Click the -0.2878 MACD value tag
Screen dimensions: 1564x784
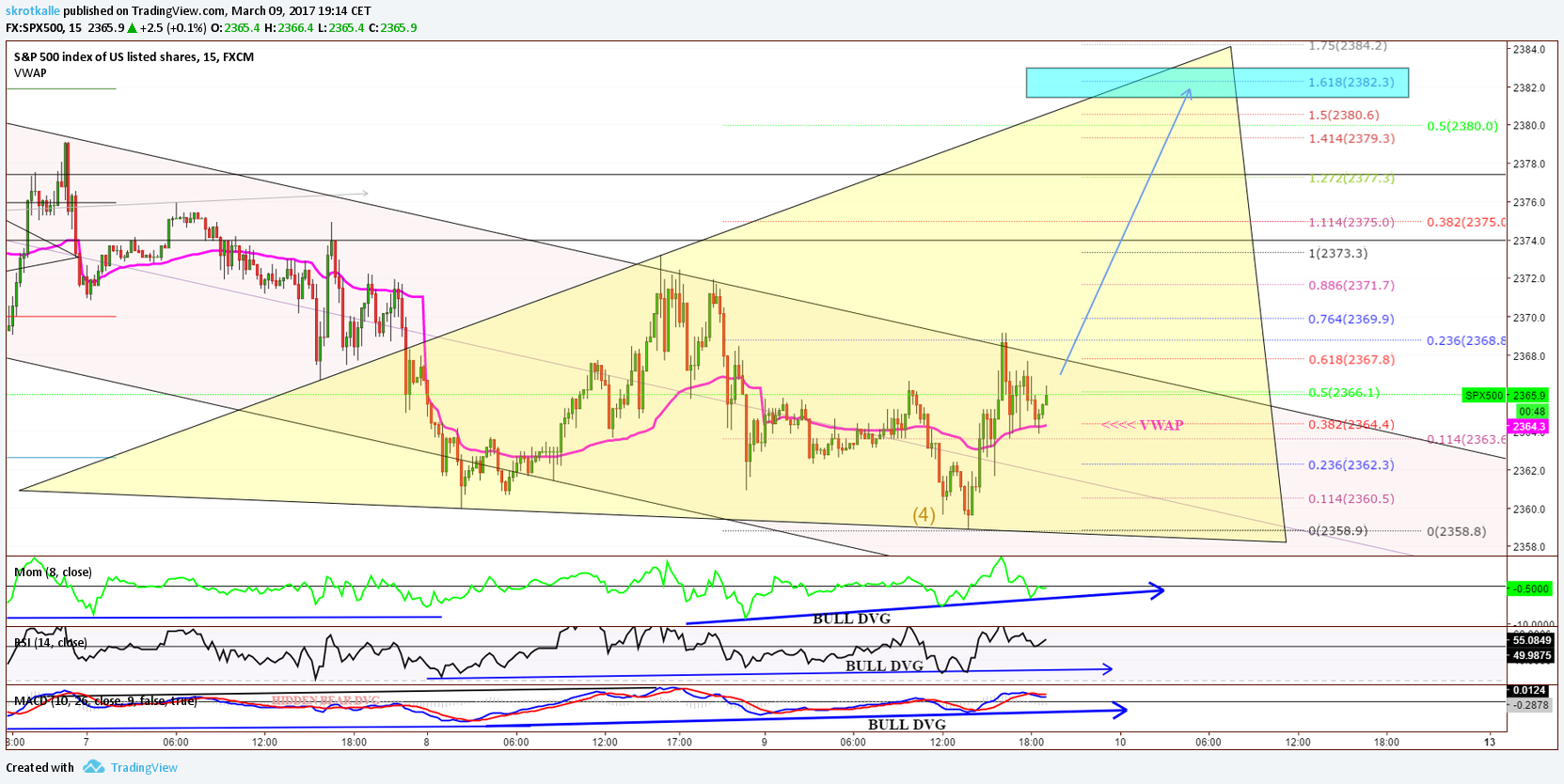[1528, 705]
